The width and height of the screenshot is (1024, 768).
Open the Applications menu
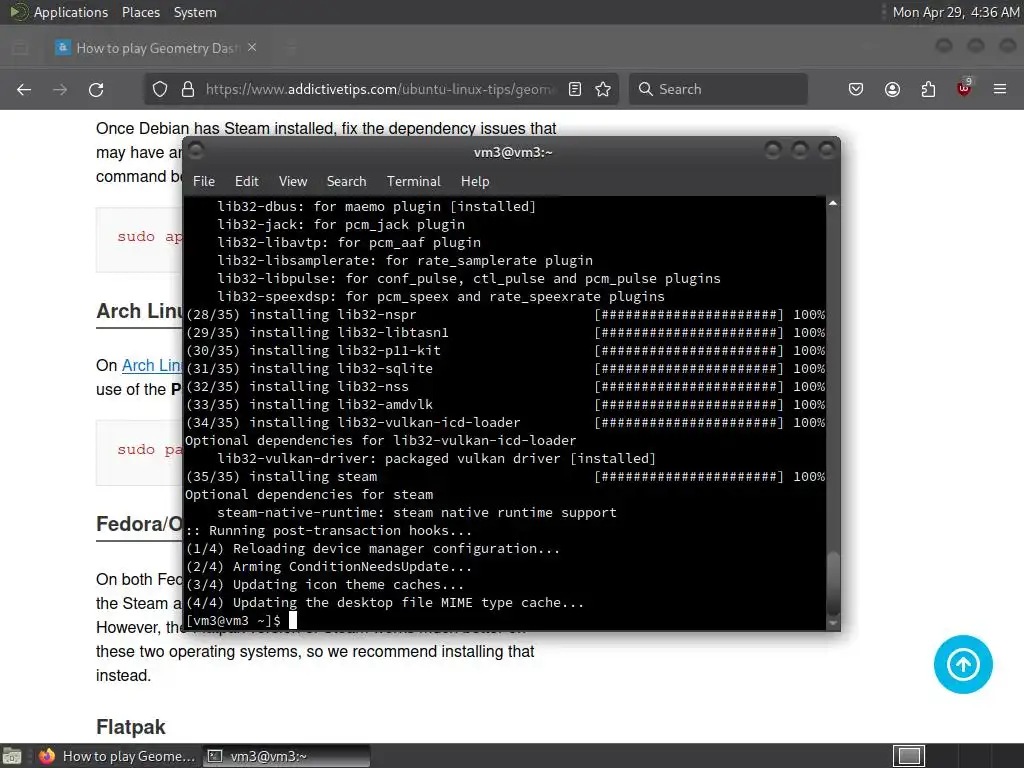click(x=71, y=12)
